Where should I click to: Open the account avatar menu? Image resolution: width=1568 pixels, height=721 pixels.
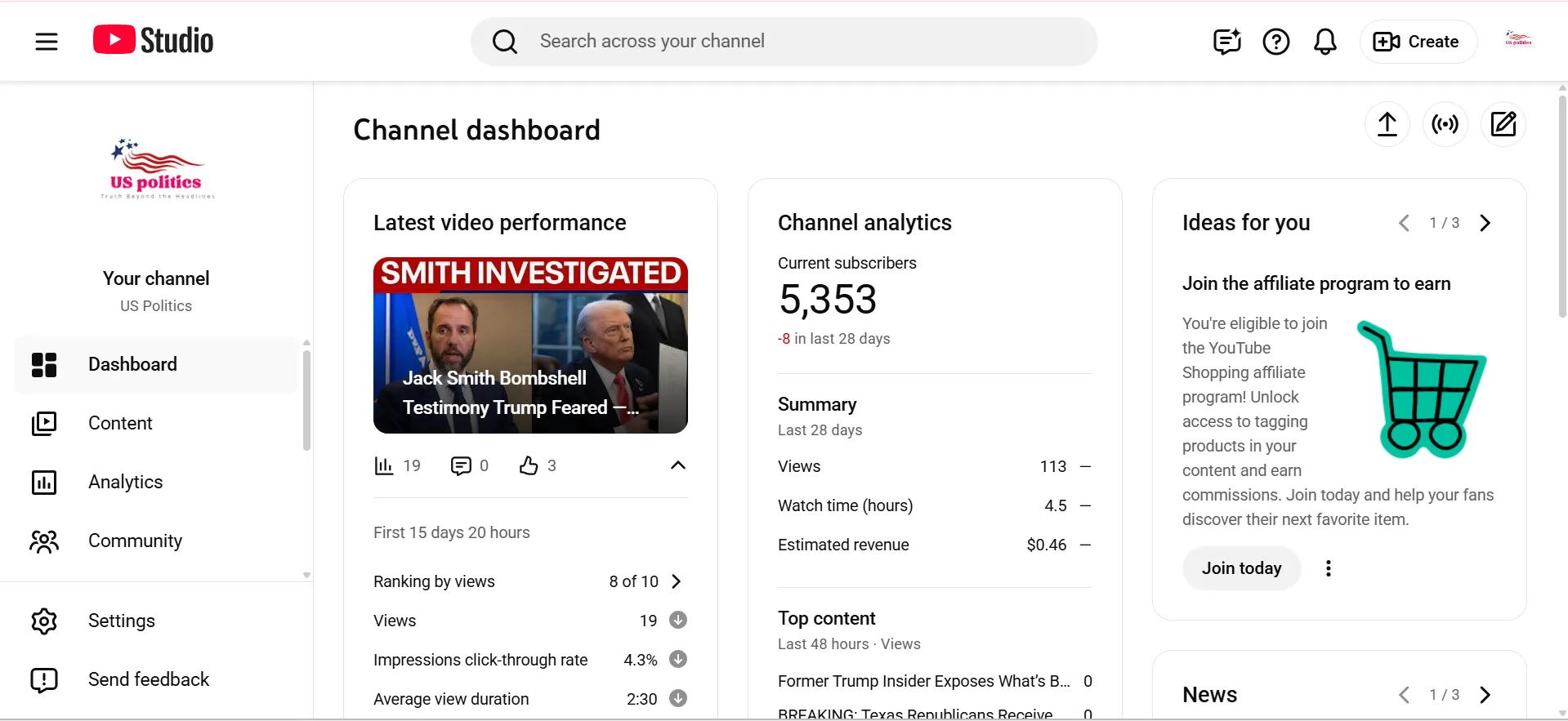tap(1518, 39)
